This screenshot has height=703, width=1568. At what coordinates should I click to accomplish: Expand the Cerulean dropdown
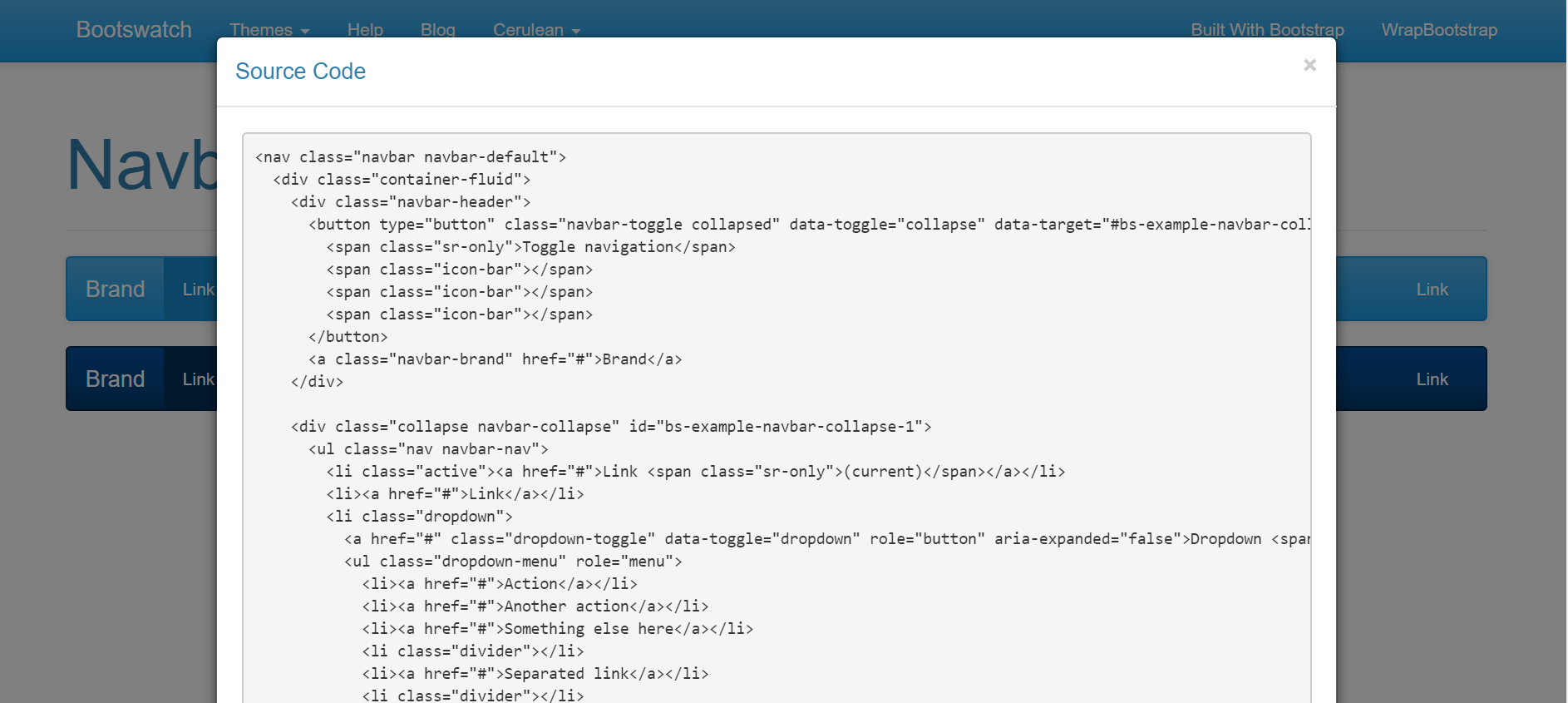pyautogui.click(x=535, y=30)
